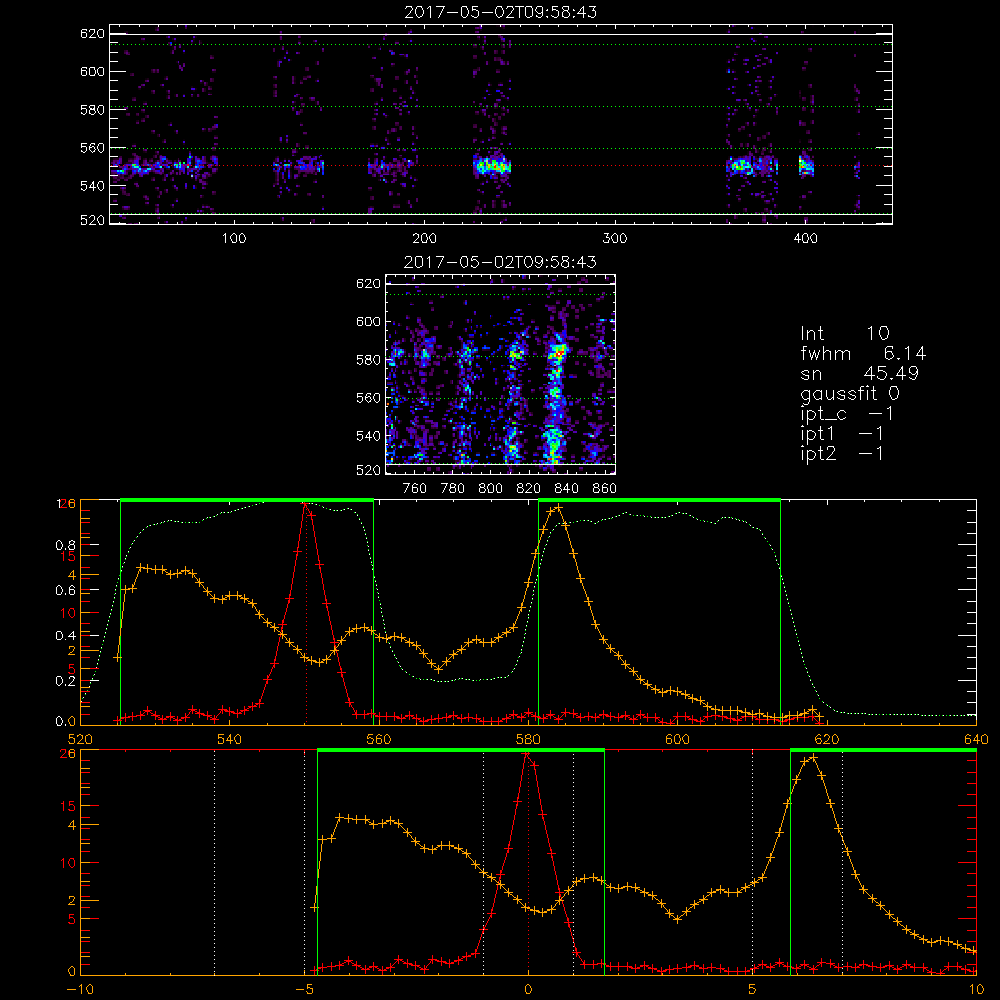Click the middle image title 2017-05-02T09:58:43
This screenshot has width=1000, height=1000.
(x=500, y=262)
